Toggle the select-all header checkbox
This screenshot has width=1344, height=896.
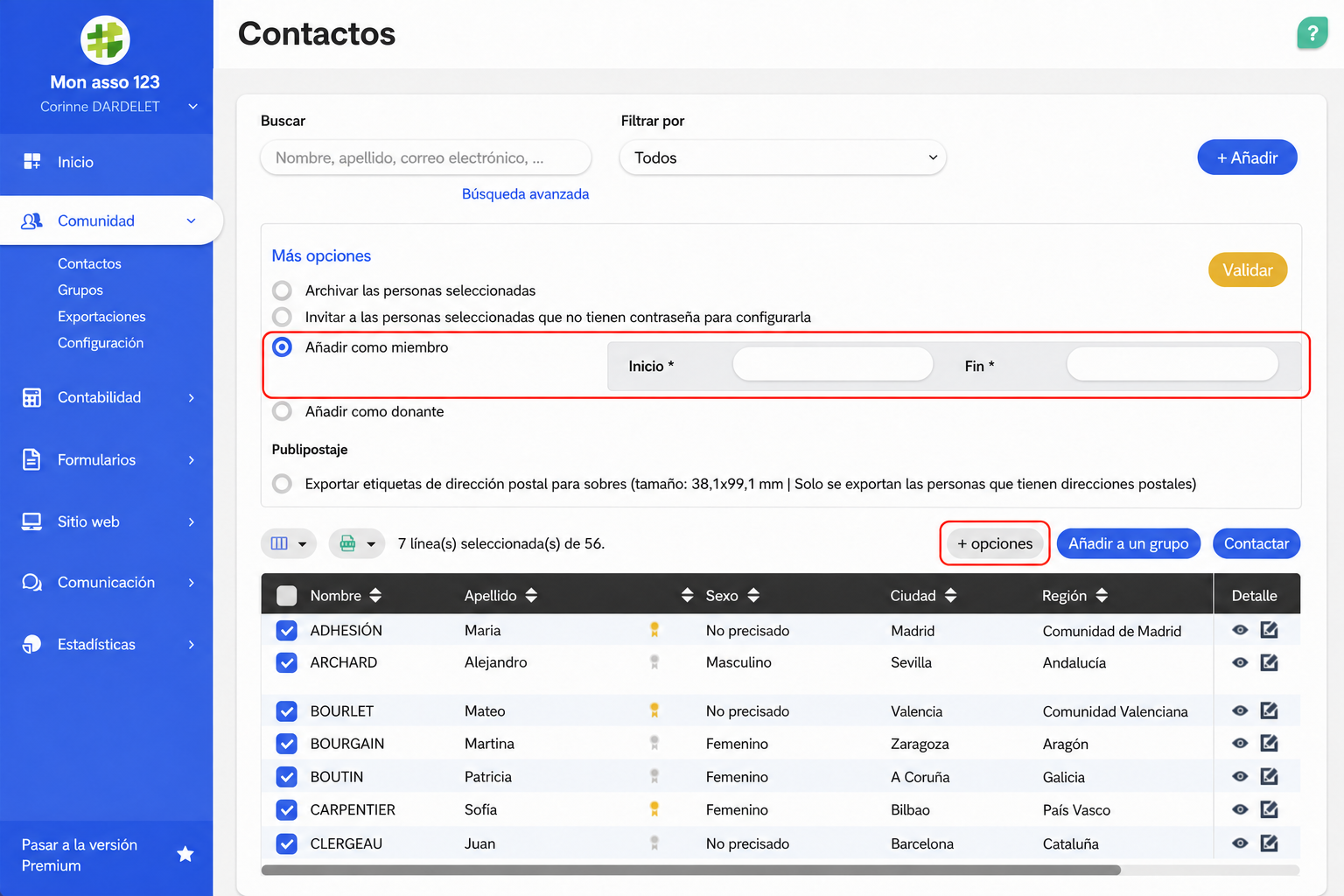click(286, 596)
